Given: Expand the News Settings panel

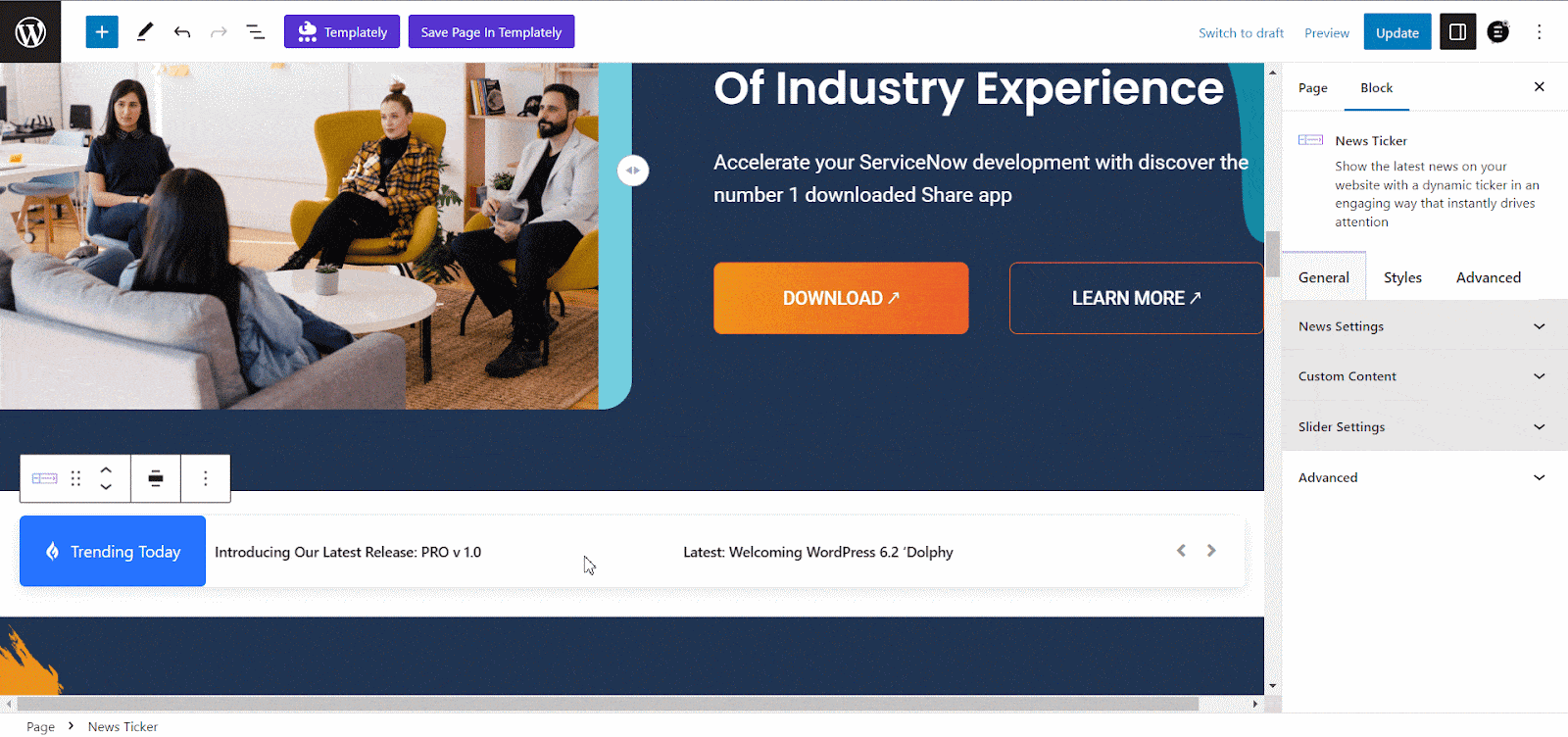Looking at the screenshot, I should coord(1424,326).
